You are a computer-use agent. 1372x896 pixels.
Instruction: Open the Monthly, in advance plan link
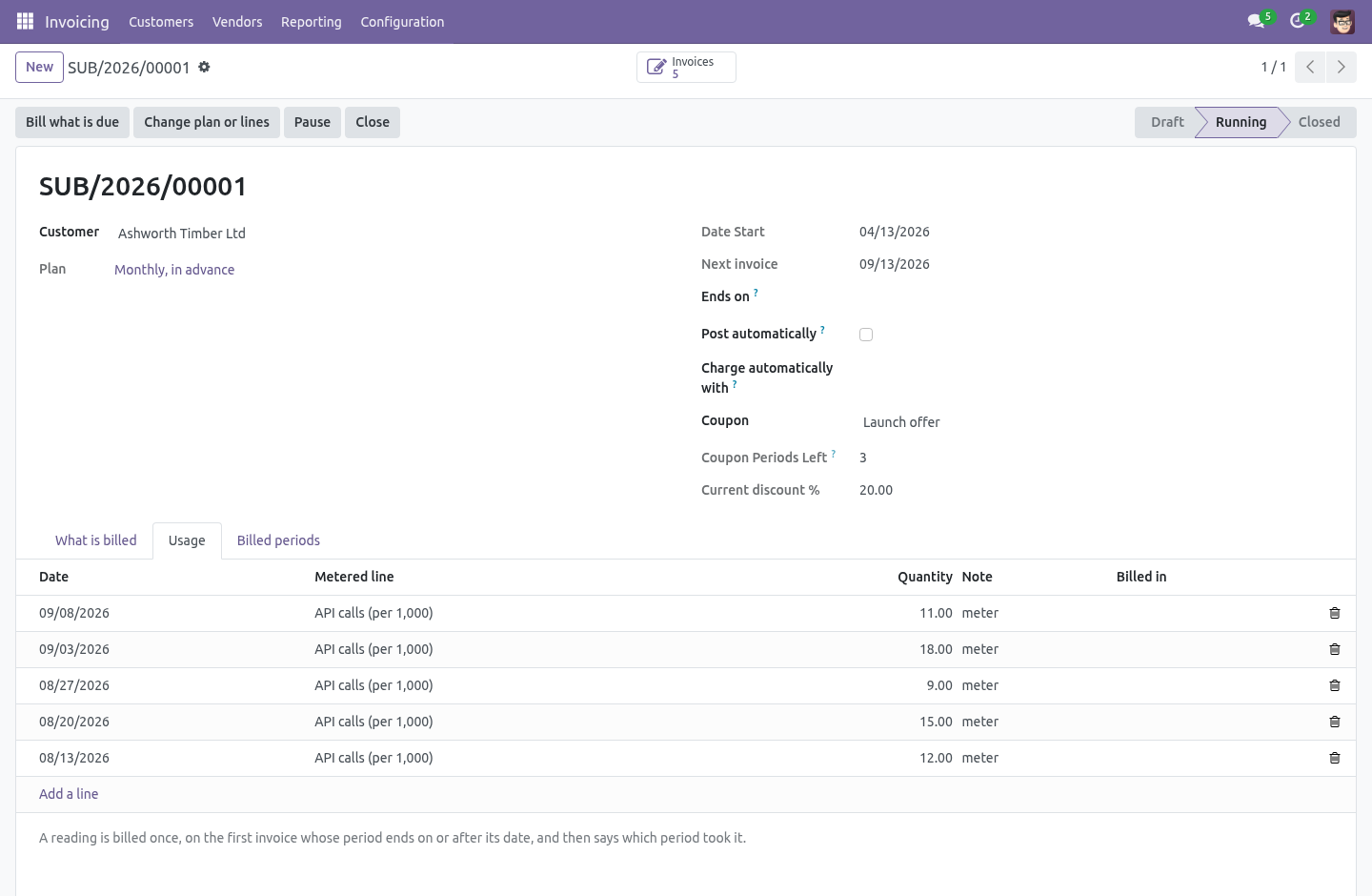click(x=174, y=270)
